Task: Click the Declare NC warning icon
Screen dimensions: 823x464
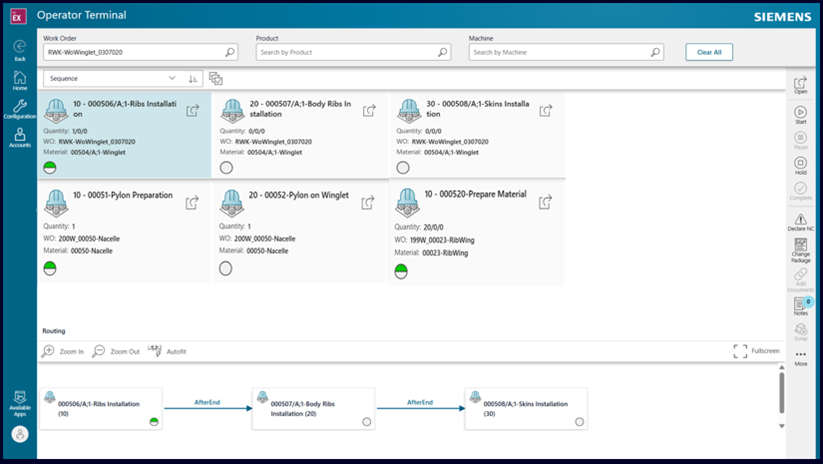Action: point(800,221)
